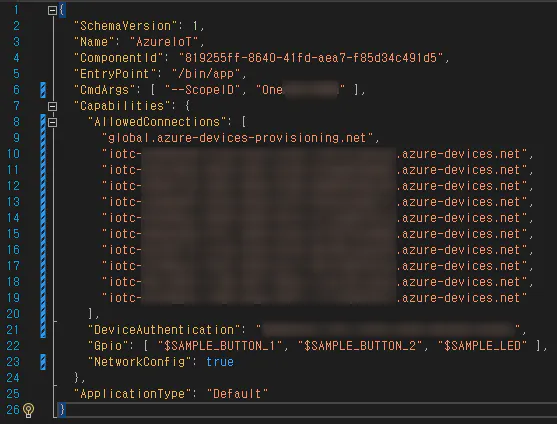Click the "NetworkConfig" key
This screenshot has width=557, height=424.
pos(140,362)
